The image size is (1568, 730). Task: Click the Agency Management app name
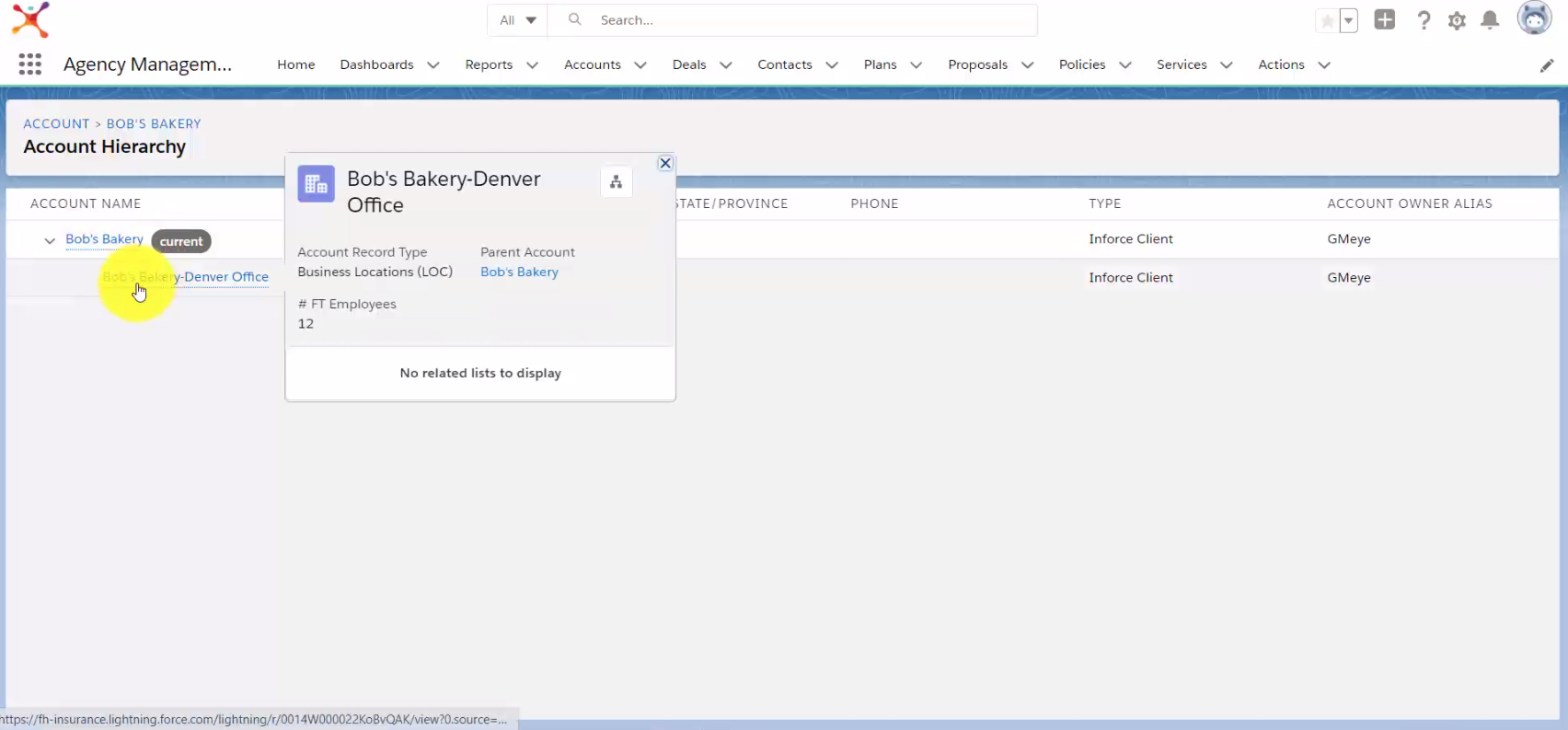[147, 64]
